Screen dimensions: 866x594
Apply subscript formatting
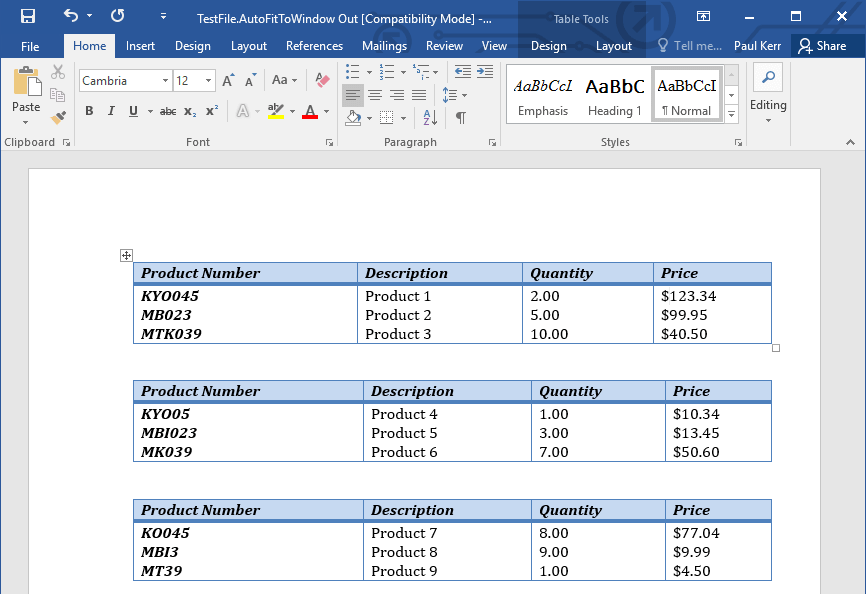click(x=190, y=112)
